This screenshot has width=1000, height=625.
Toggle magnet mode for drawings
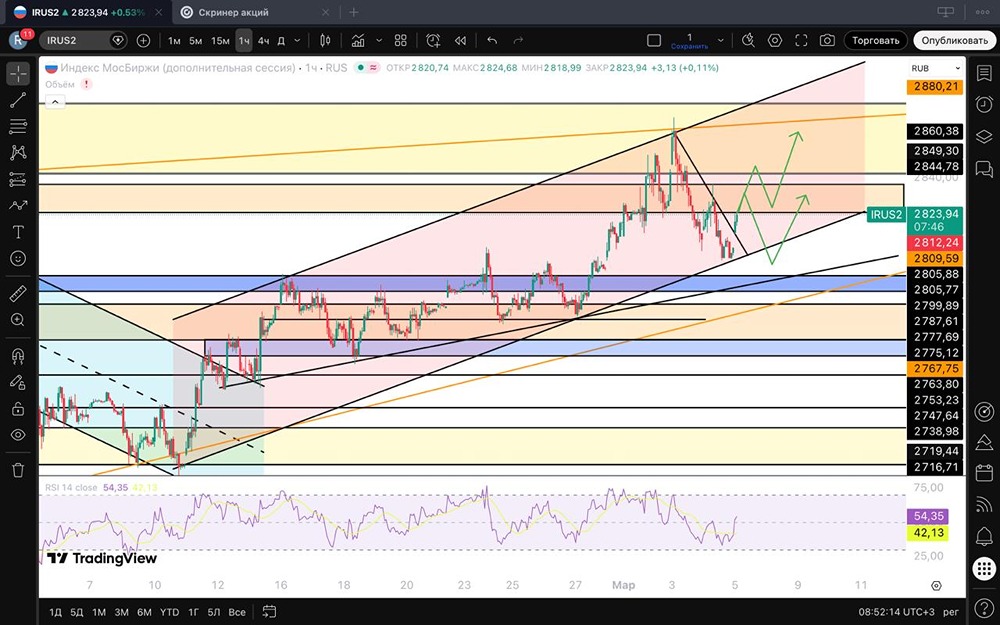tap(18, 355)
